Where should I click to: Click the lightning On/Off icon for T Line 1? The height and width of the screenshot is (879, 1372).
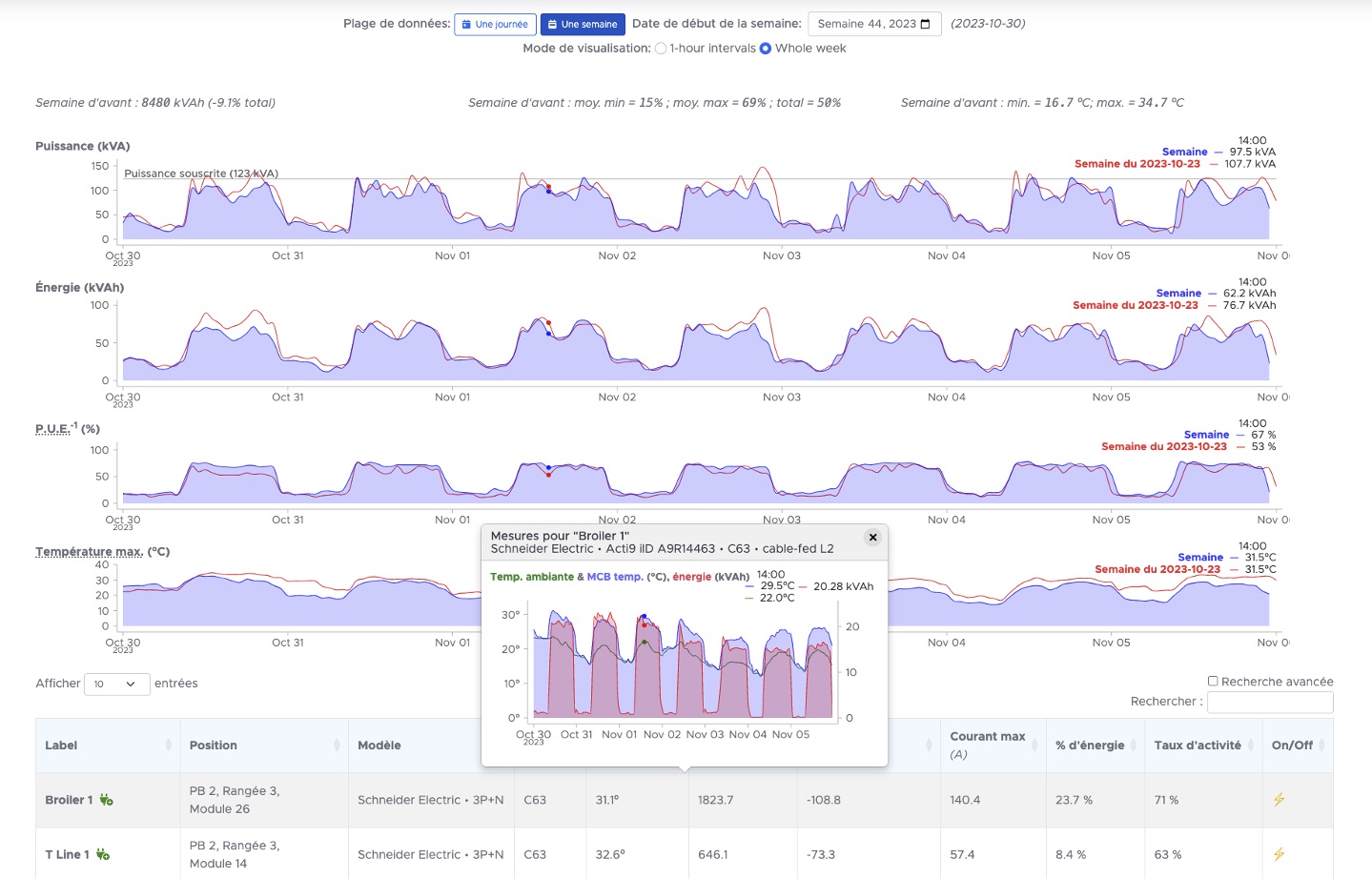pos(1279,854)
